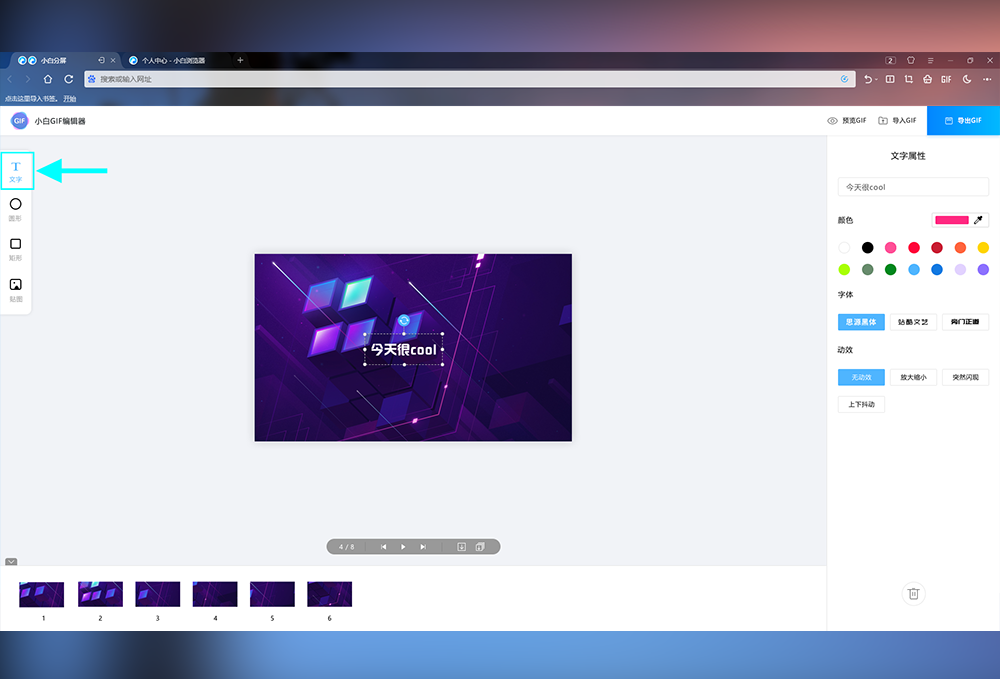The image size is (1000, 679).
Task: Click the speed icon in the address bar
Action: (x=844, y=79)
